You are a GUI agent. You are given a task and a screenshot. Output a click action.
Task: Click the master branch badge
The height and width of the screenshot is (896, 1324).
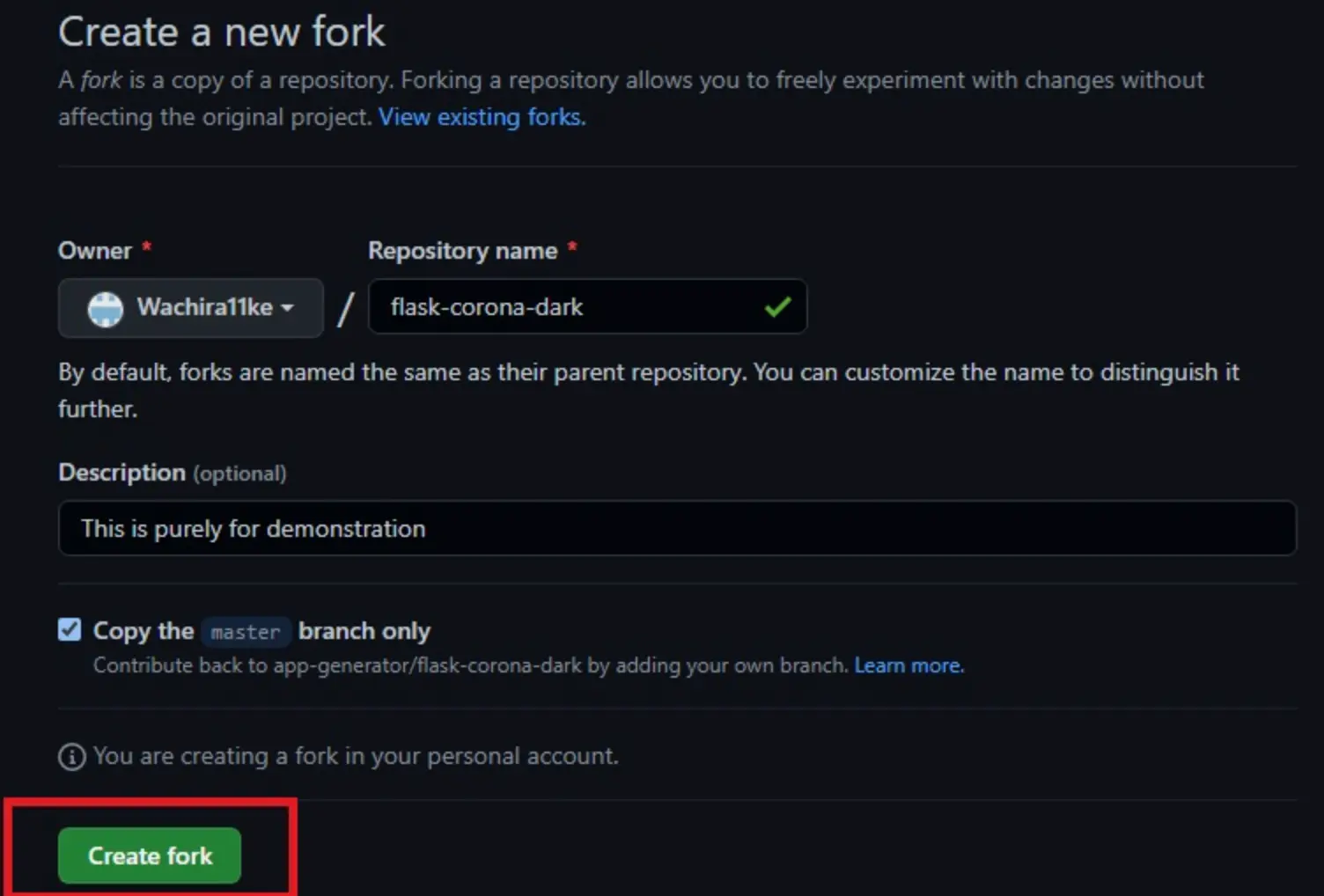(x=246, y=632)
